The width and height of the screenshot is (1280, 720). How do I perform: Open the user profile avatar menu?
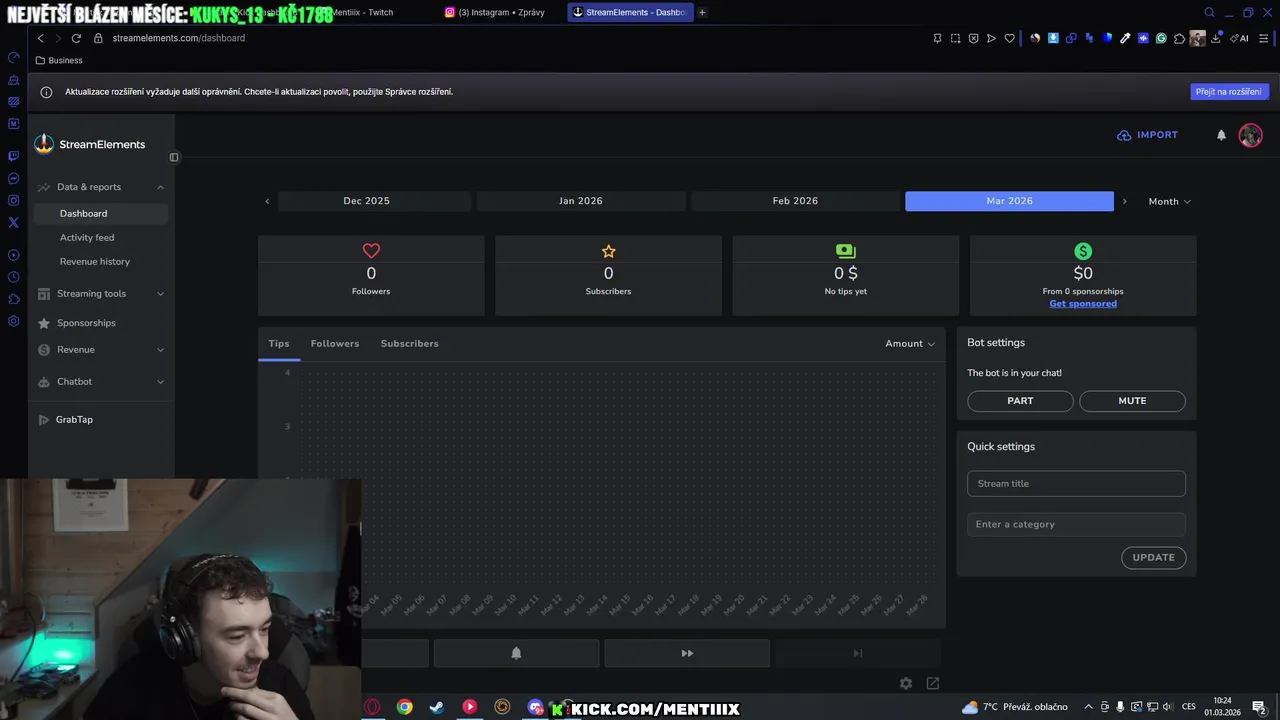1250,135
